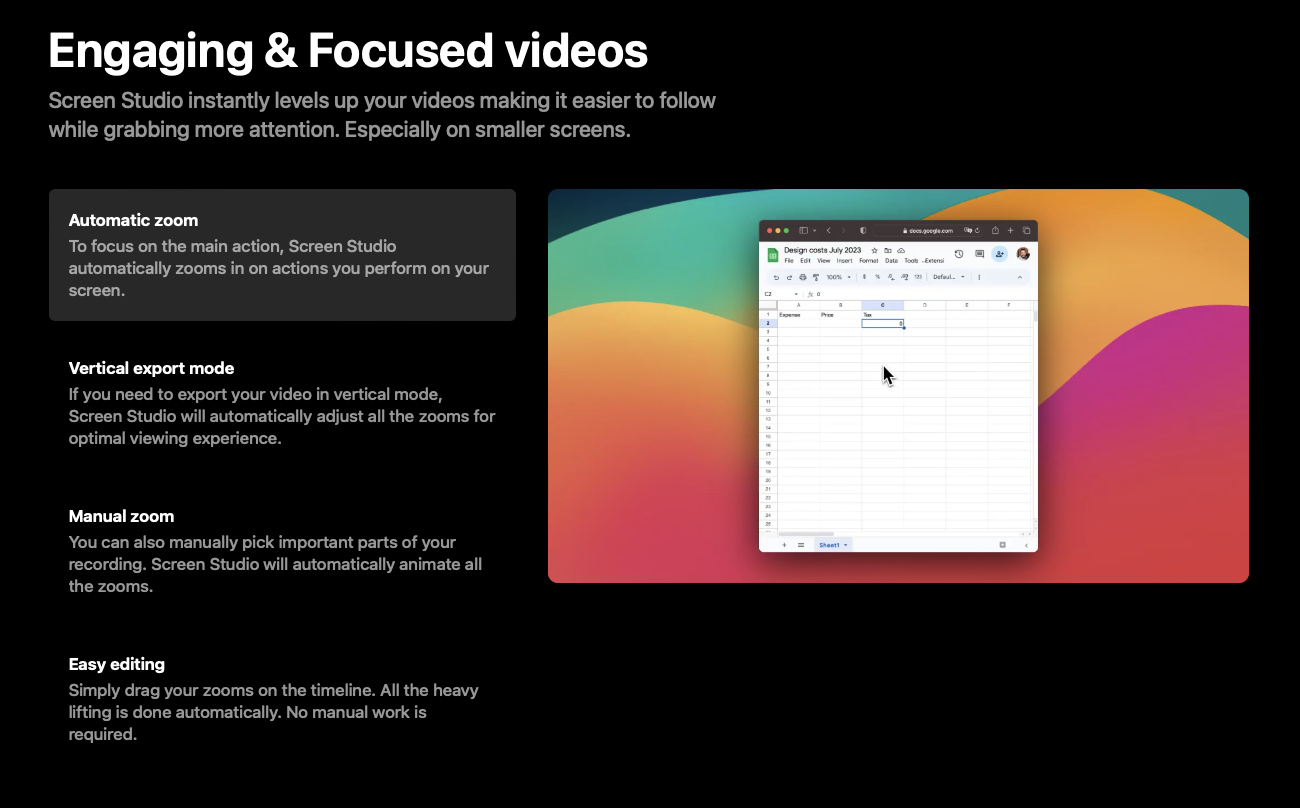1300x808 pixels.
Task: Open the Data menu in Sheets
Action: coord(891,261)
